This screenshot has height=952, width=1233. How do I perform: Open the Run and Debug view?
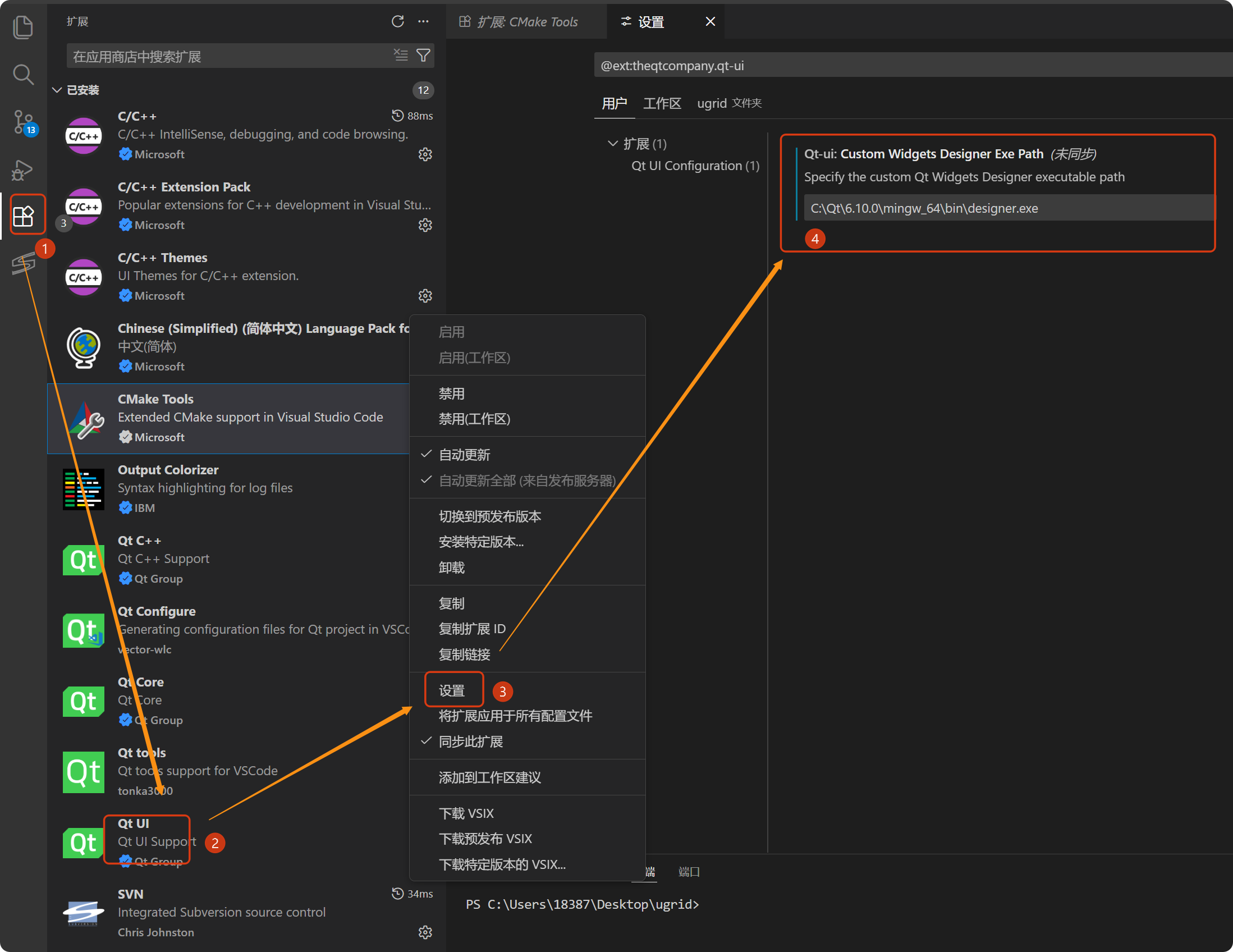(22, 170)
